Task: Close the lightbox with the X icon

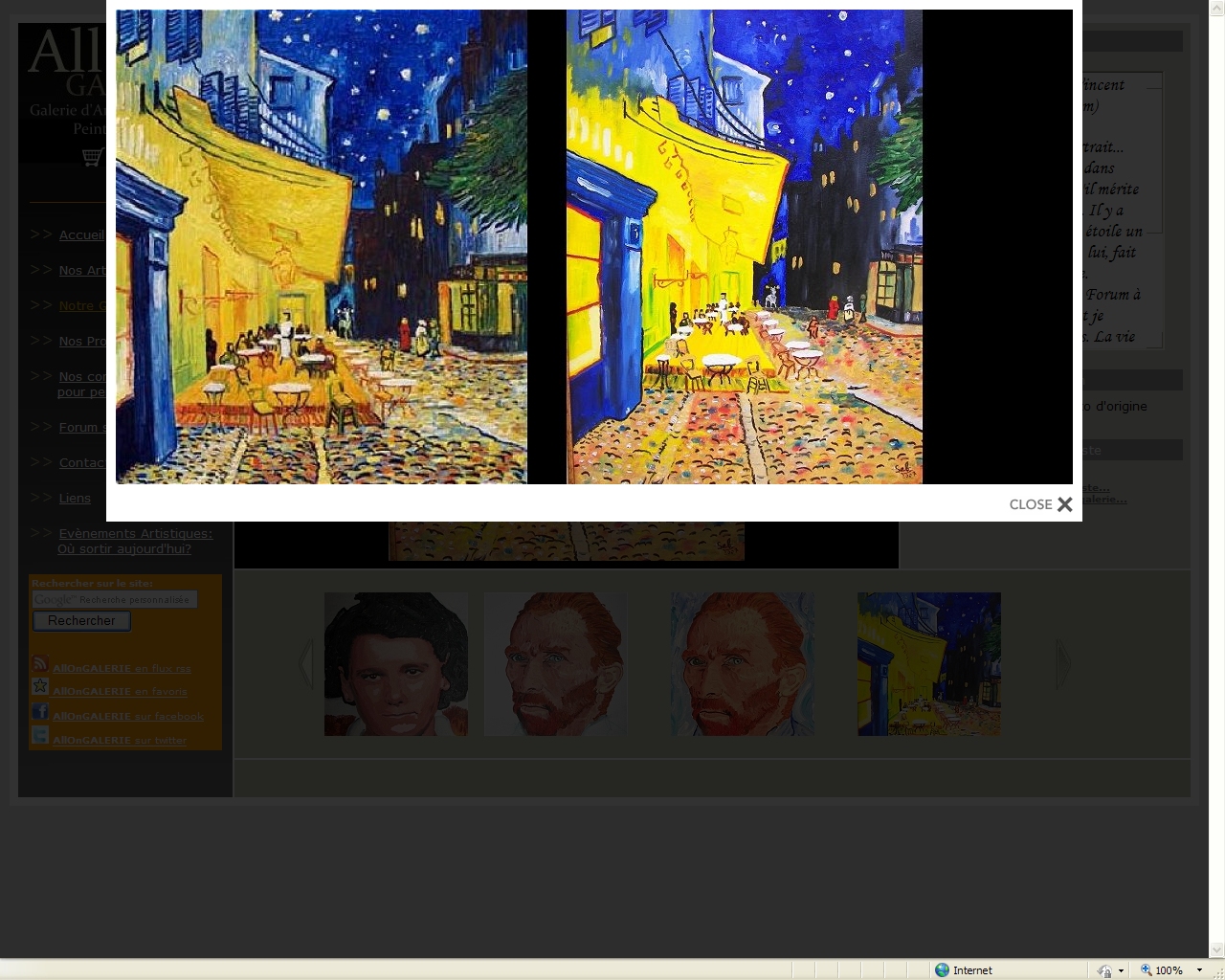Action: pos(1064,504)
